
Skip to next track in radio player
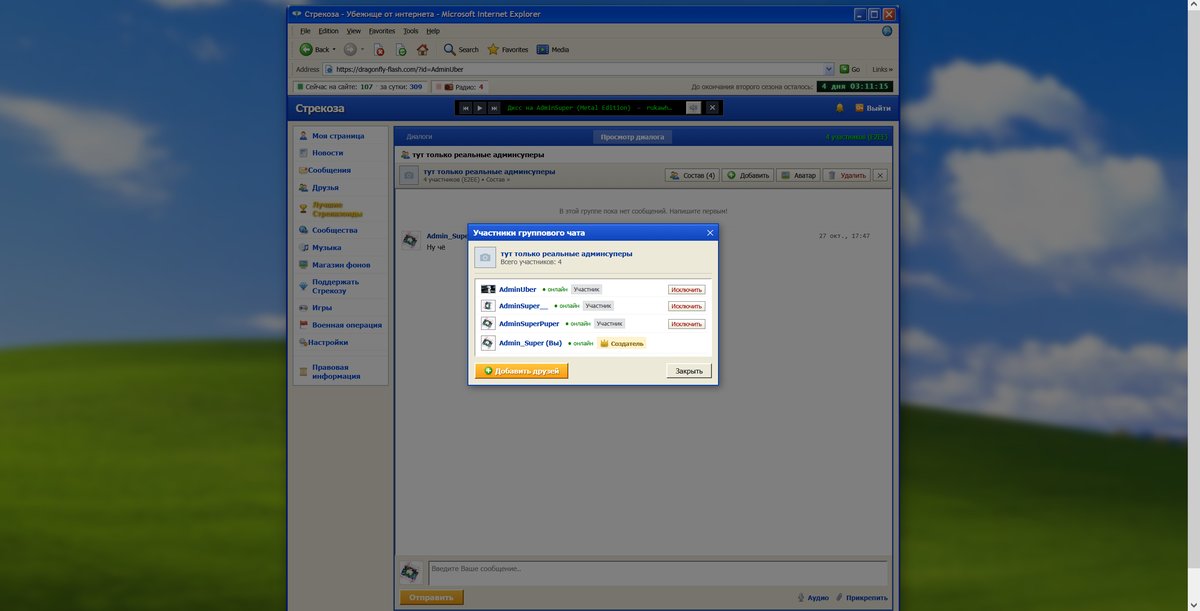pos(494,107)
